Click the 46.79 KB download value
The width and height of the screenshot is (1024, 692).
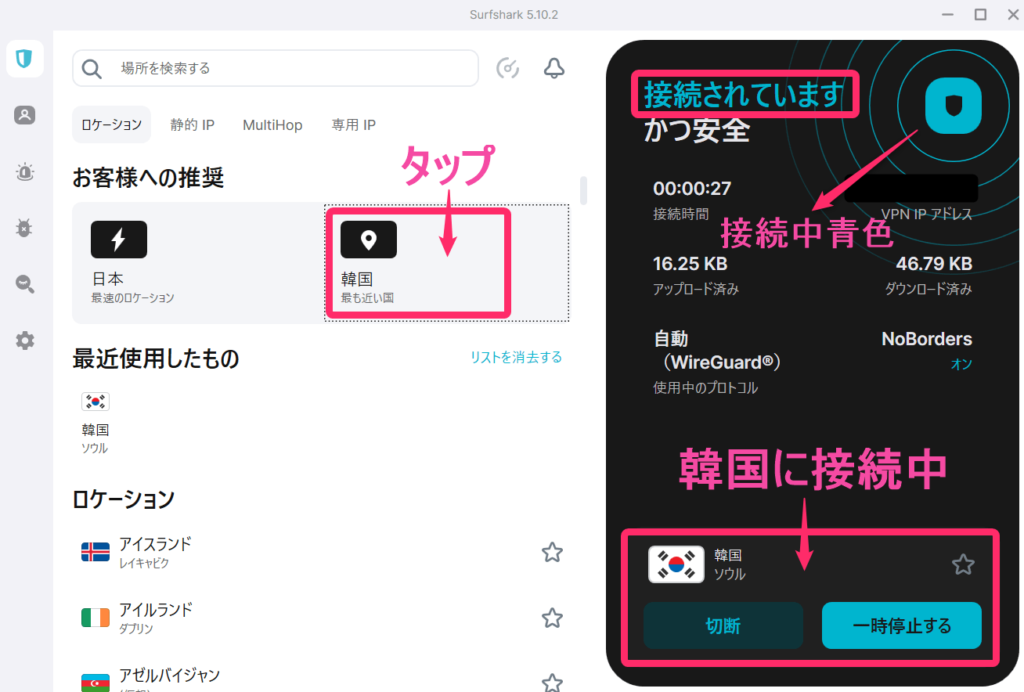tap(934, 264)
